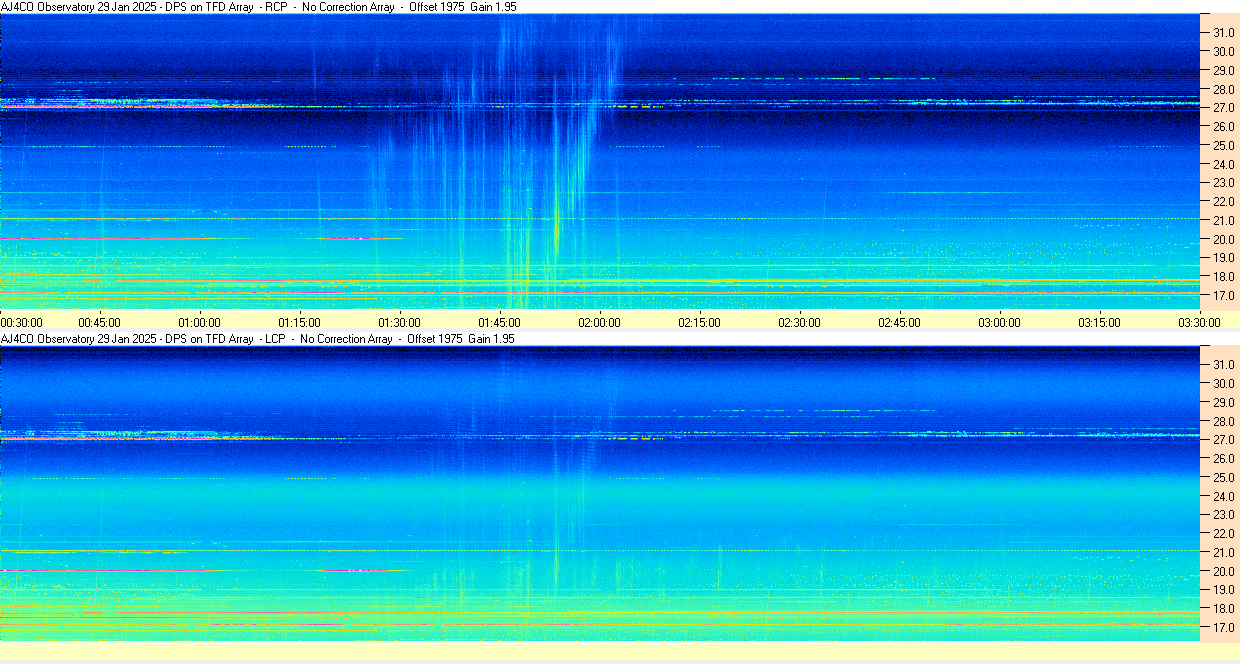This screenshot has width=1240, height=664.
Task: Click the 02:45:00 time axis label
Action: (x=899, y=322)
